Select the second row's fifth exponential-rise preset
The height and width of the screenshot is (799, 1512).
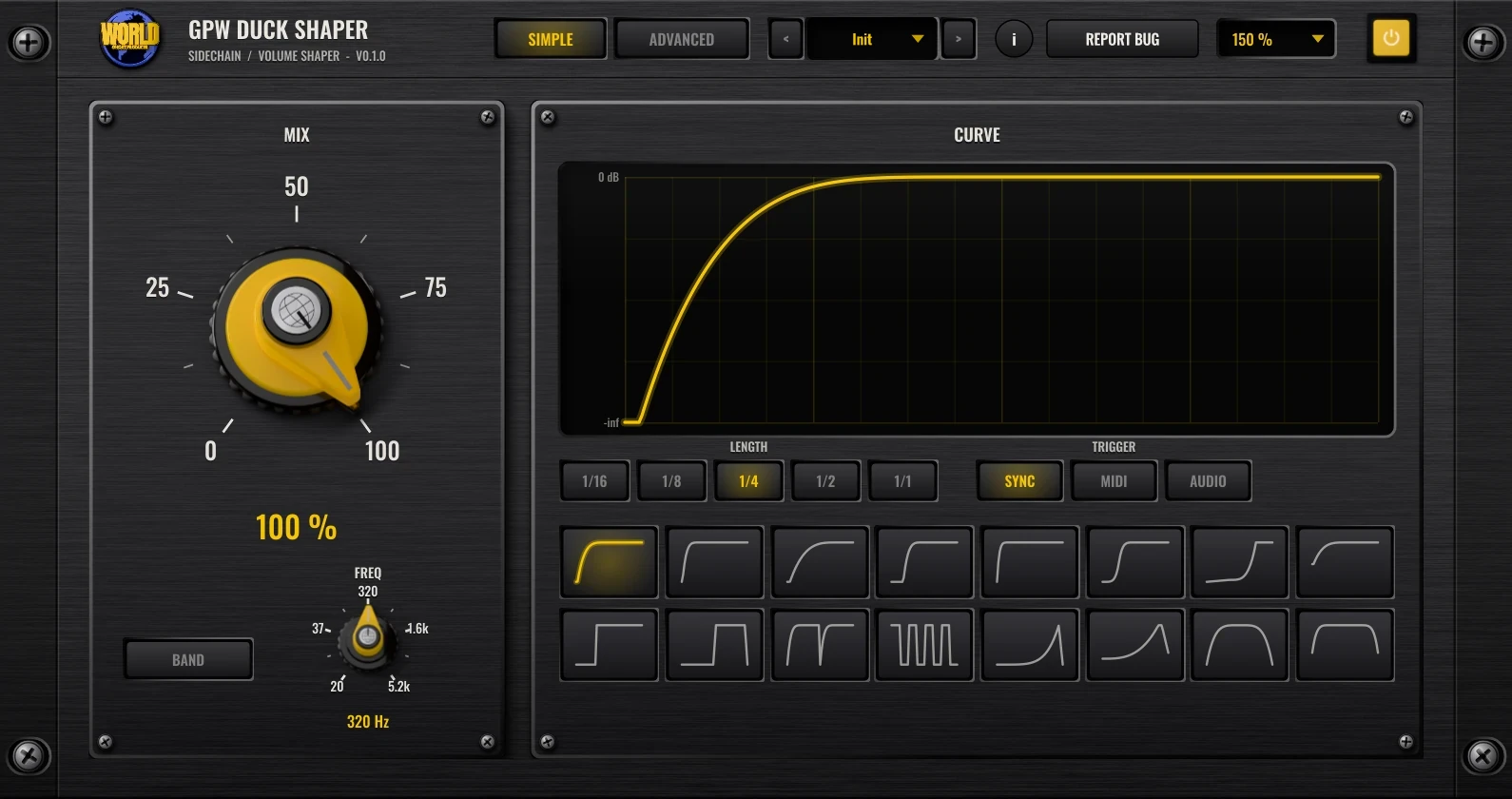(1030, 645)
